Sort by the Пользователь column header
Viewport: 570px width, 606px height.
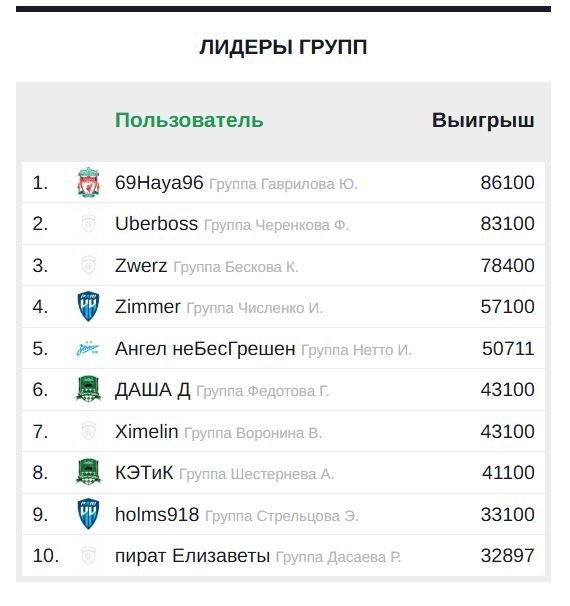pos(189,120)
